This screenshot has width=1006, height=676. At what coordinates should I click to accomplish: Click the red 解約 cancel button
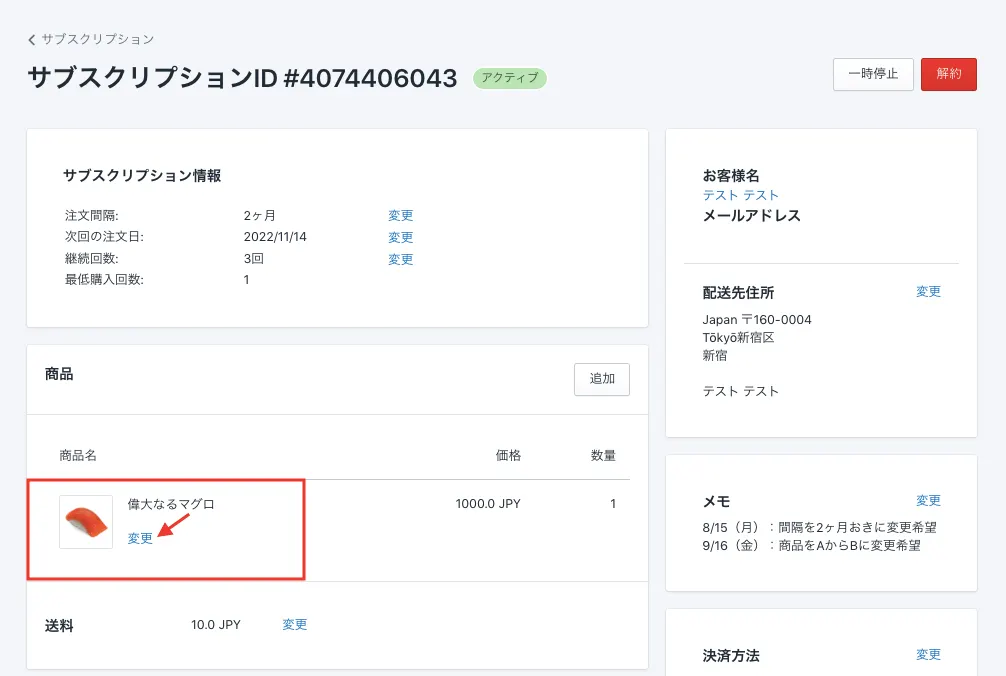tap(948, 74)
